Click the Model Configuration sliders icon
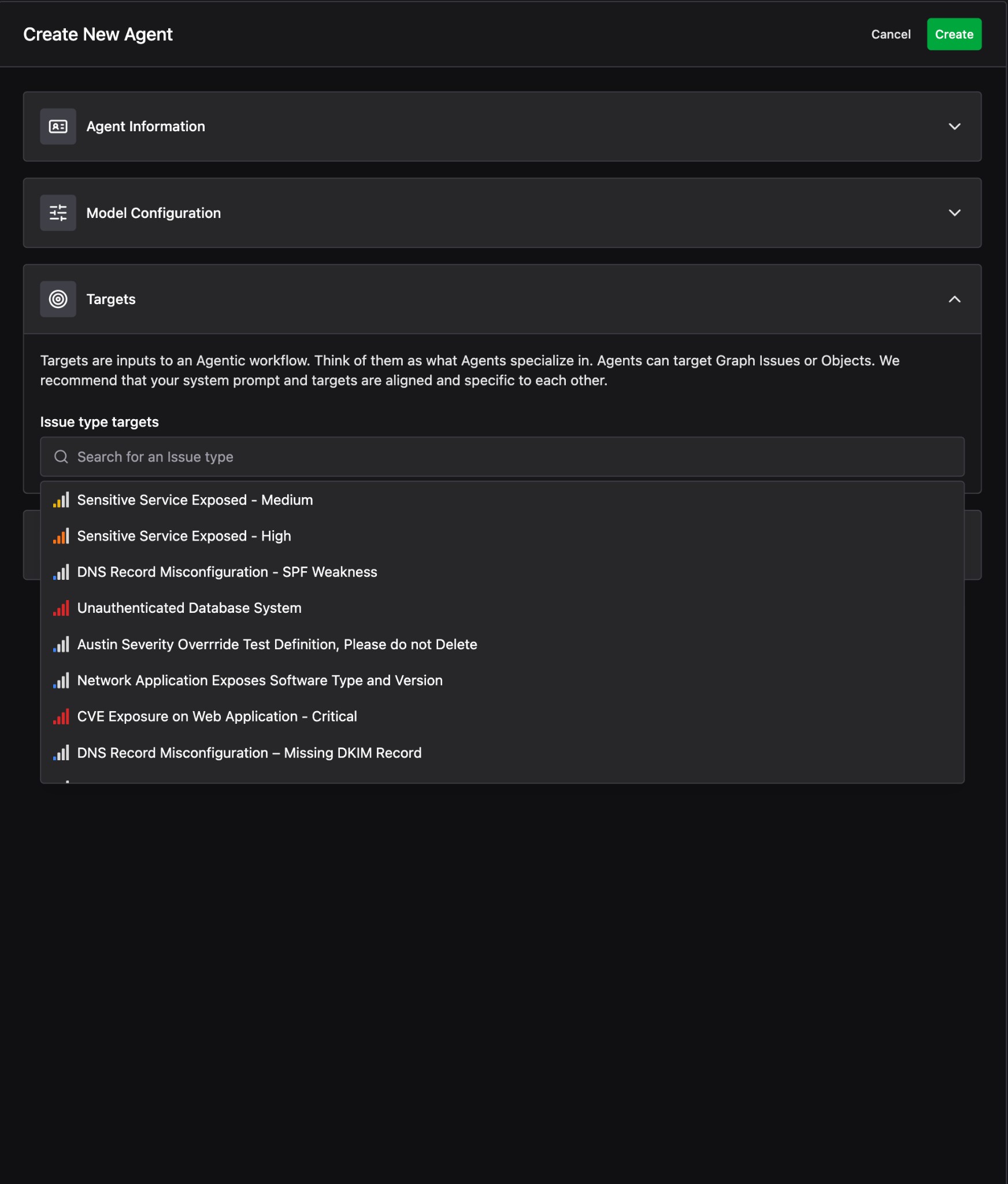1008x1184 pixels. 58,213
